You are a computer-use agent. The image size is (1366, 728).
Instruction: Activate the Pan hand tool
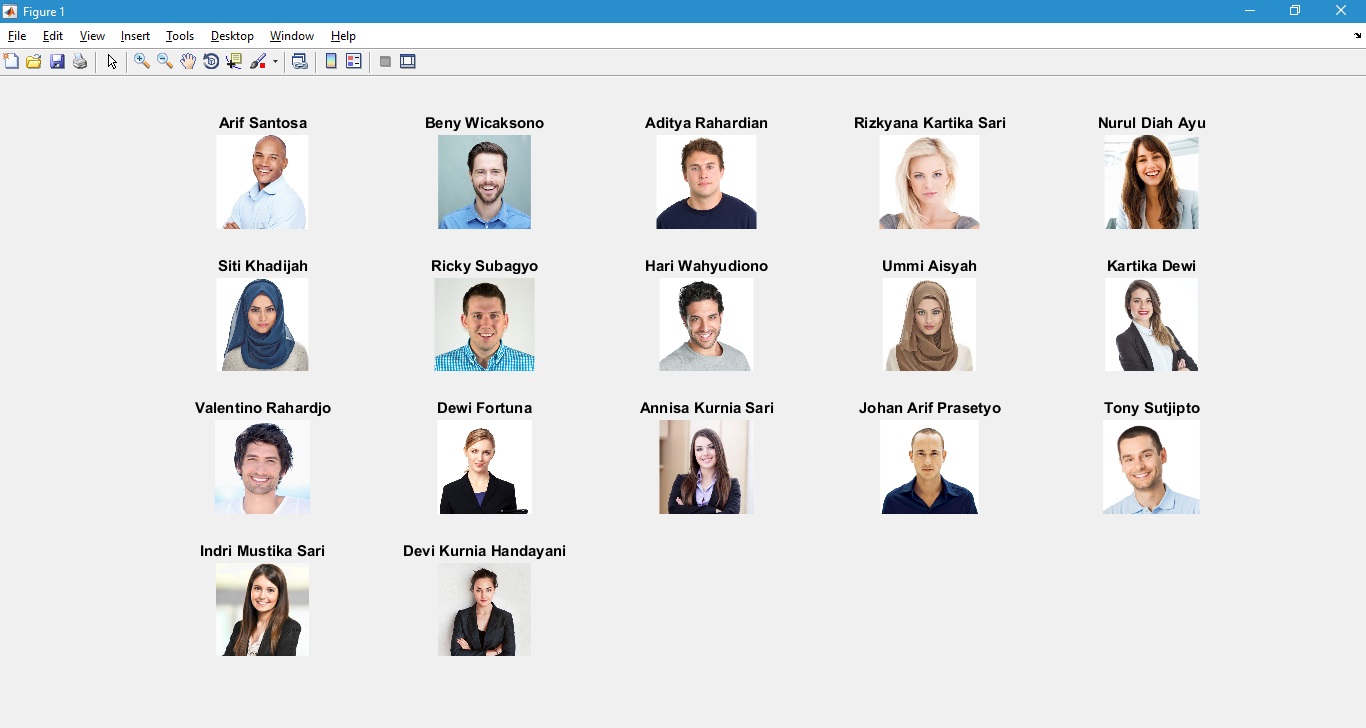coord(188,62)
